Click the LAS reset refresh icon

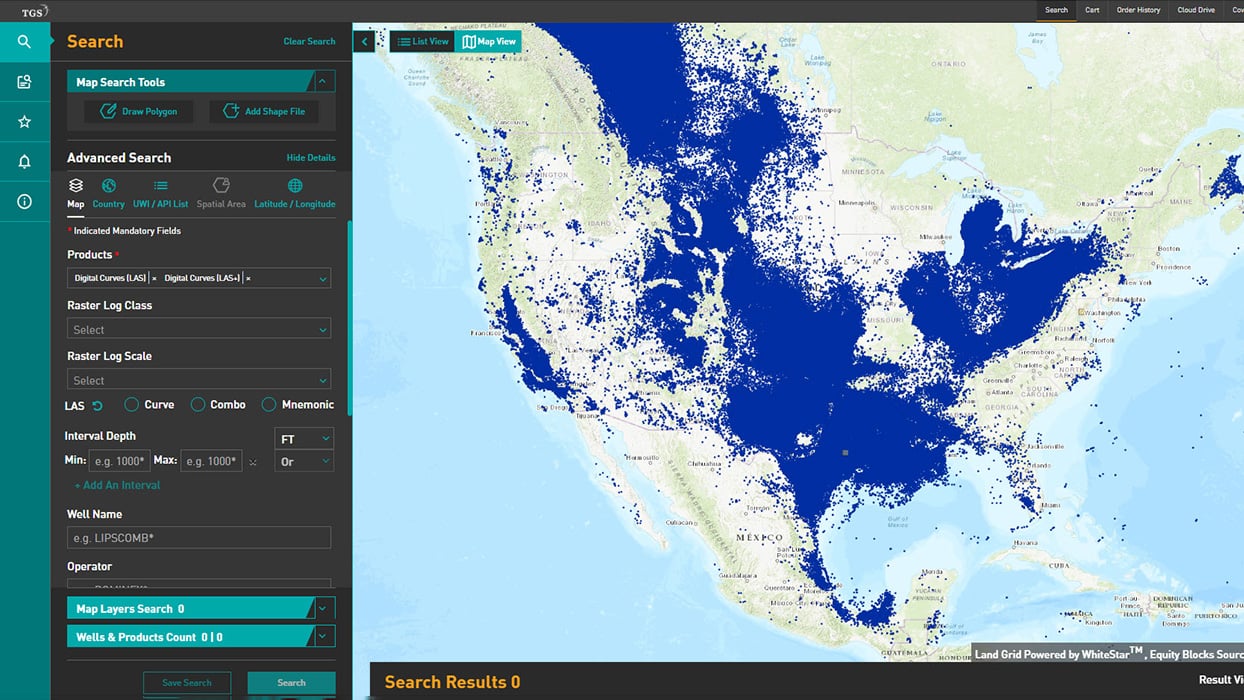(x=97, y=405)
